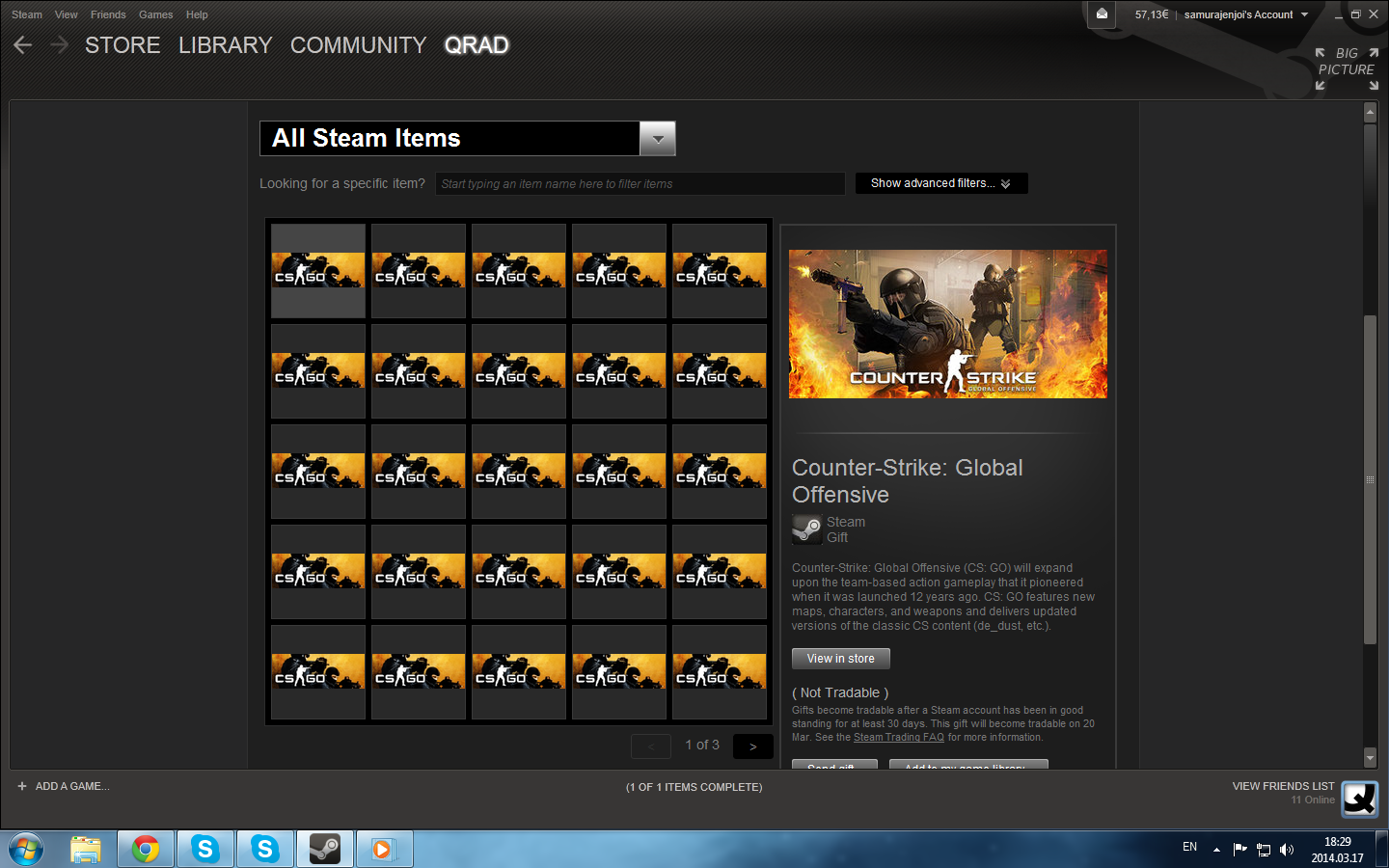Image resolution: width=1389 pixels, height=868 pixels.
Task: Open the Steam inbox notifications icon
Action: [x=1102, y=14]
